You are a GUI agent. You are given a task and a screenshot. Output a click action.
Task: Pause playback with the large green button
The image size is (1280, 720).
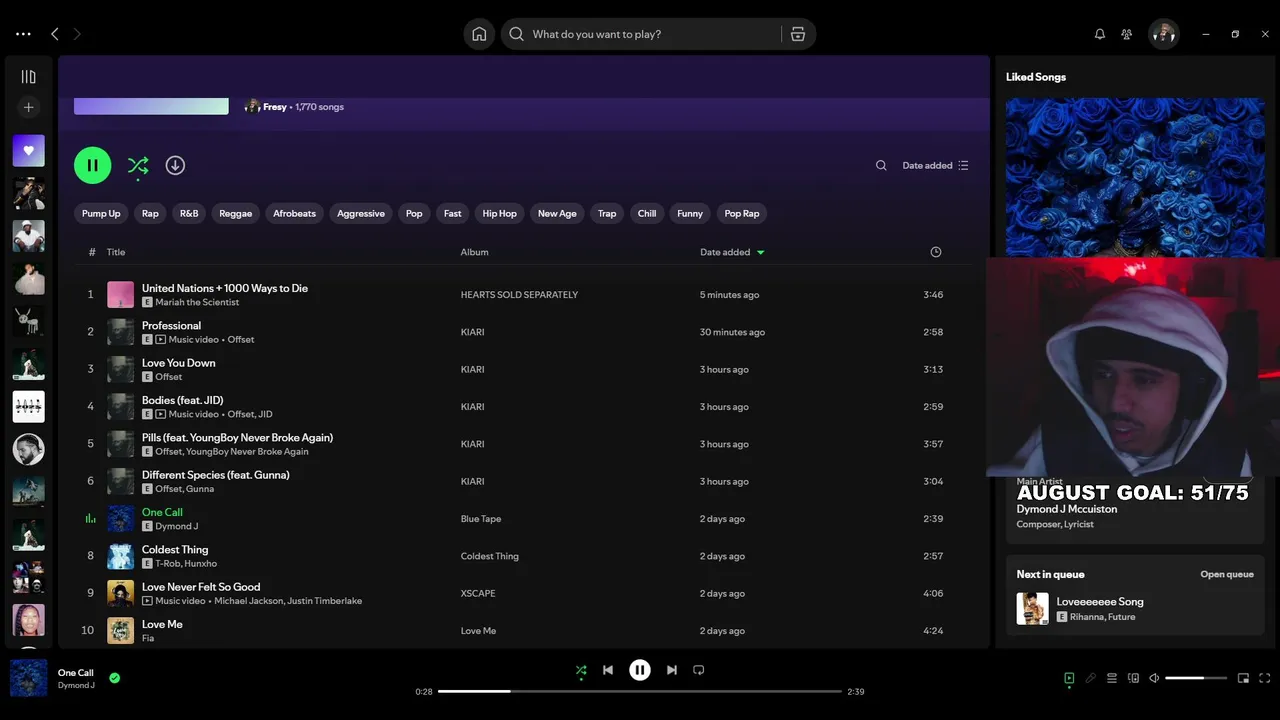[x=92, y=165]
